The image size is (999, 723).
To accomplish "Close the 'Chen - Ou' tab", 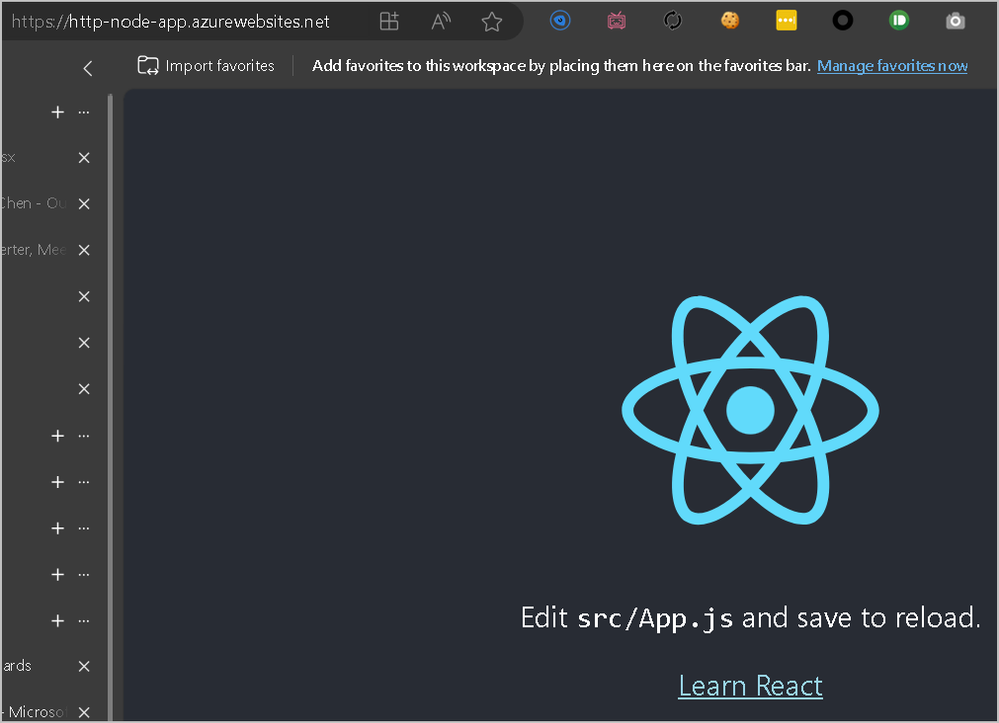I will click(x=84, y=204).
